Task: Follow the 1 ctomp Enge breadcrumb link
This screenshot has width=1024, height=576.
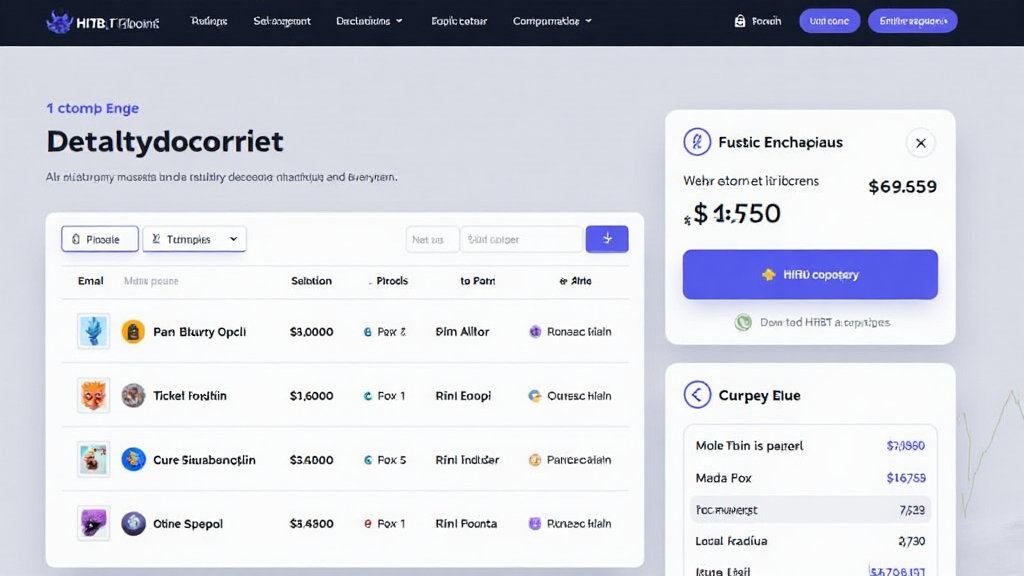Action: [x=92, y=108]
